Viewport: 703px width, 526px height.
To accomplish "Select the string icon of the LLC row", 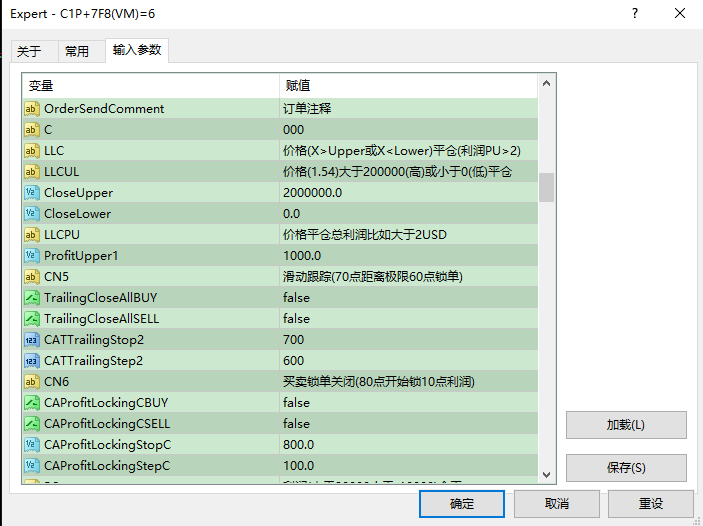I will (31, 151).
